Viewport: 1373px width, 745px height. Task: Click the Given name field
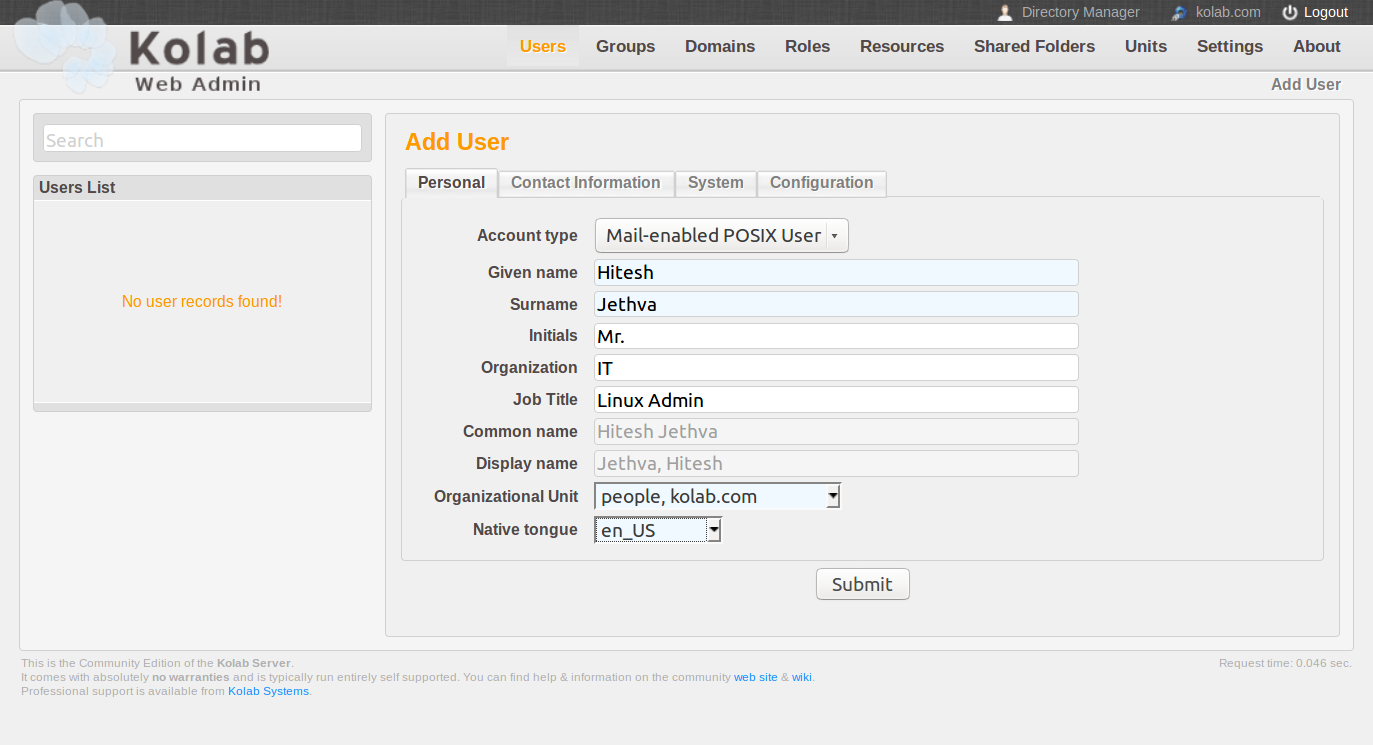836,272
